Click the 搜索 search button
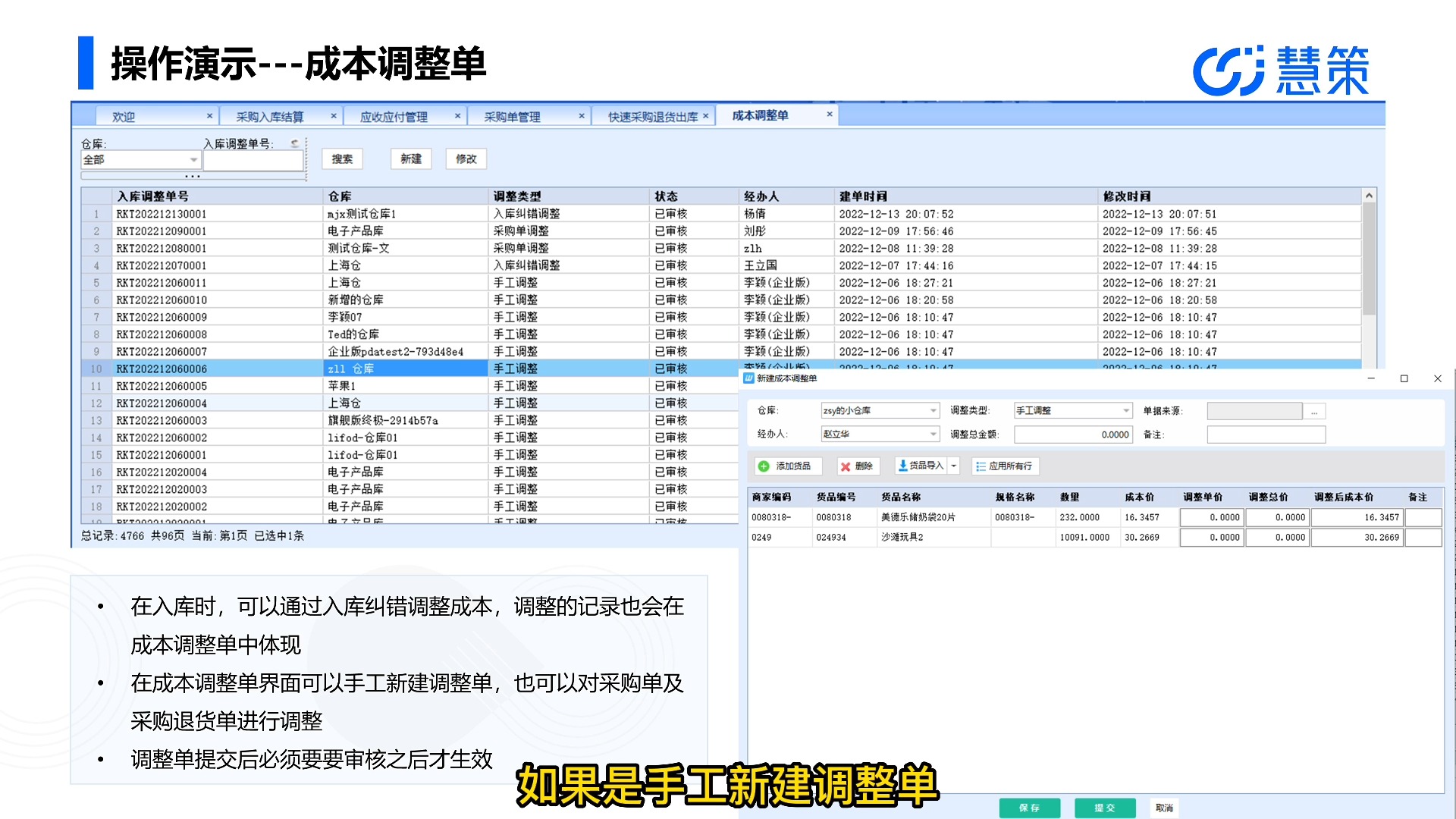The height and width of the screenshot is (819, 1456). click(x=342, y=158)
